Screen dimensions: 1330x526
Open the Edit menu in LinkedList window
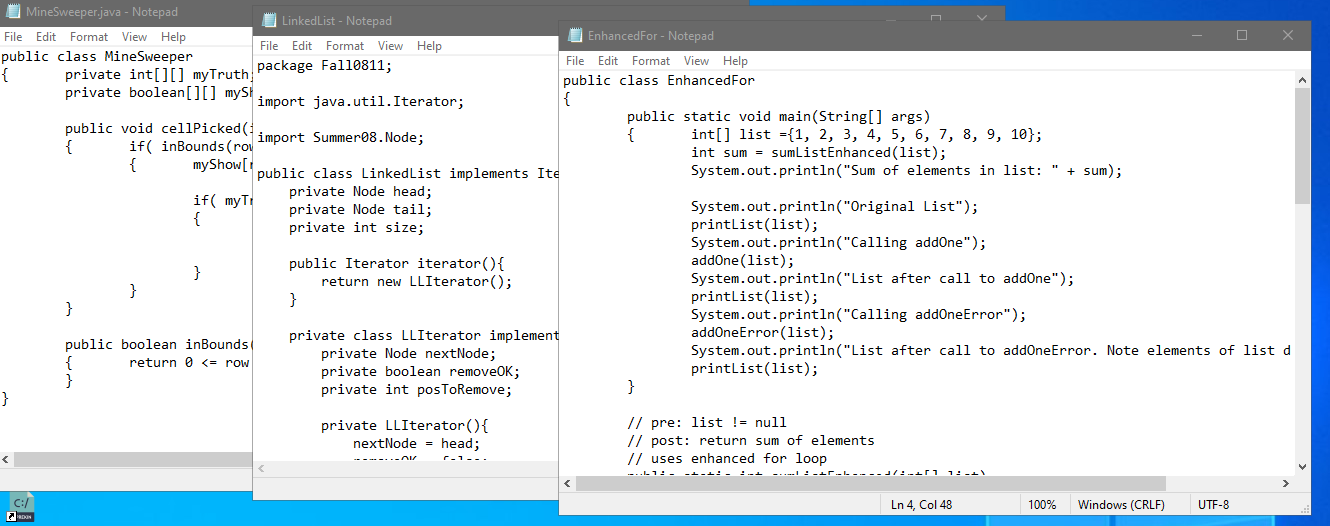pos(302,46)
